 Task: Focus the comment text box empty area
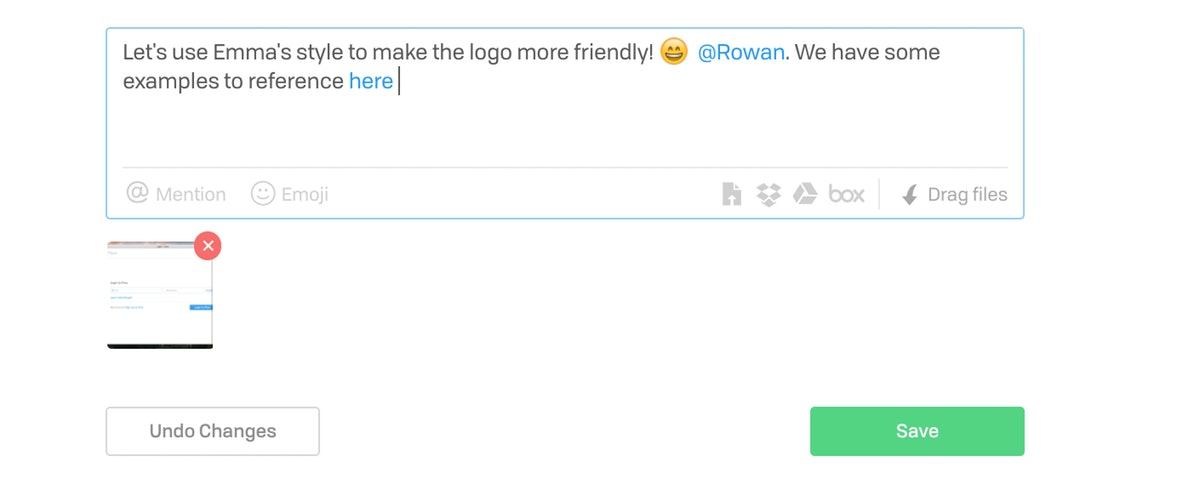coord(565,130)
